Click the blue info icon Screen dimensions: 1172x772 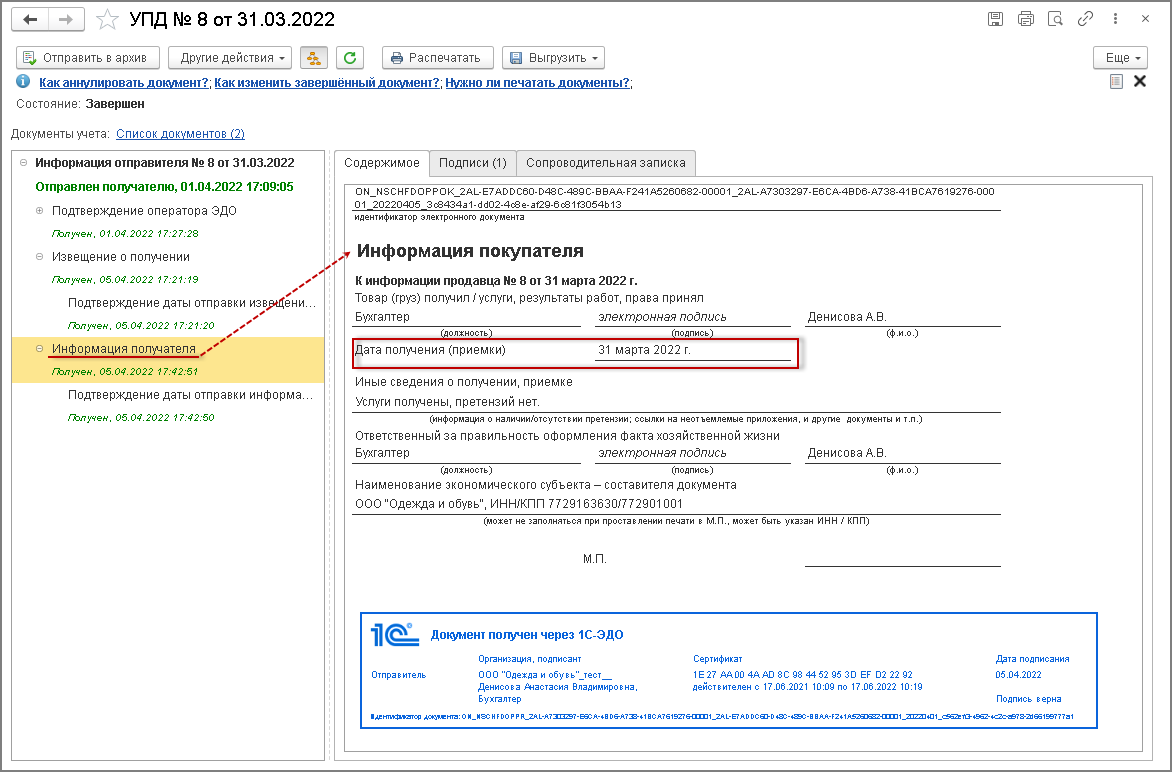23,81
